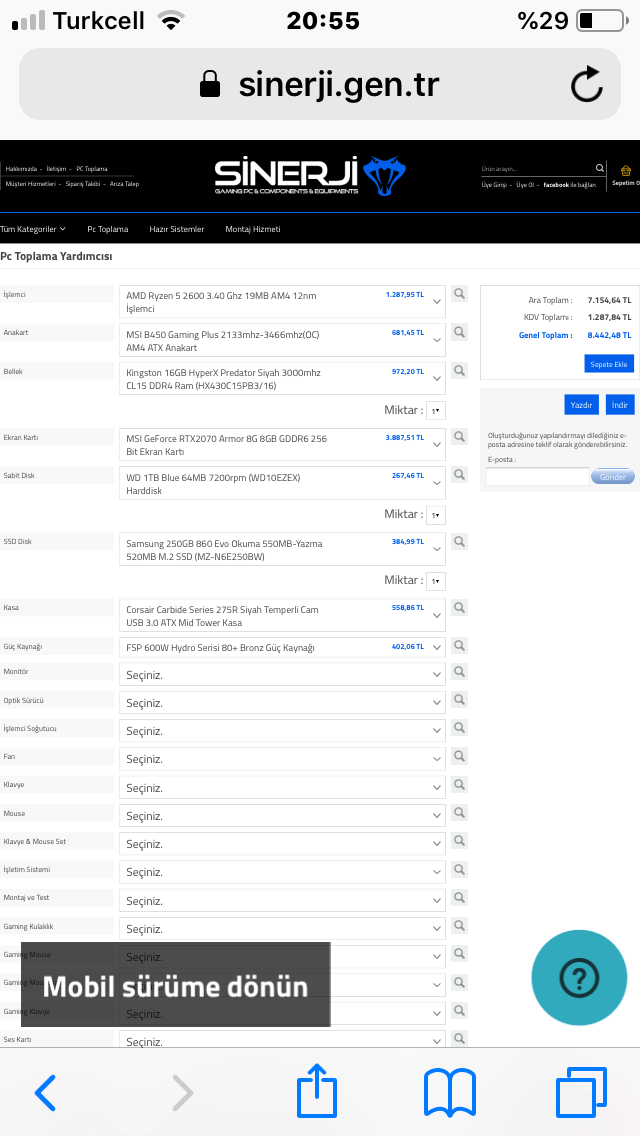
Task: Open Safari bookmarks book icon
Action: (x=449, y=1093)
